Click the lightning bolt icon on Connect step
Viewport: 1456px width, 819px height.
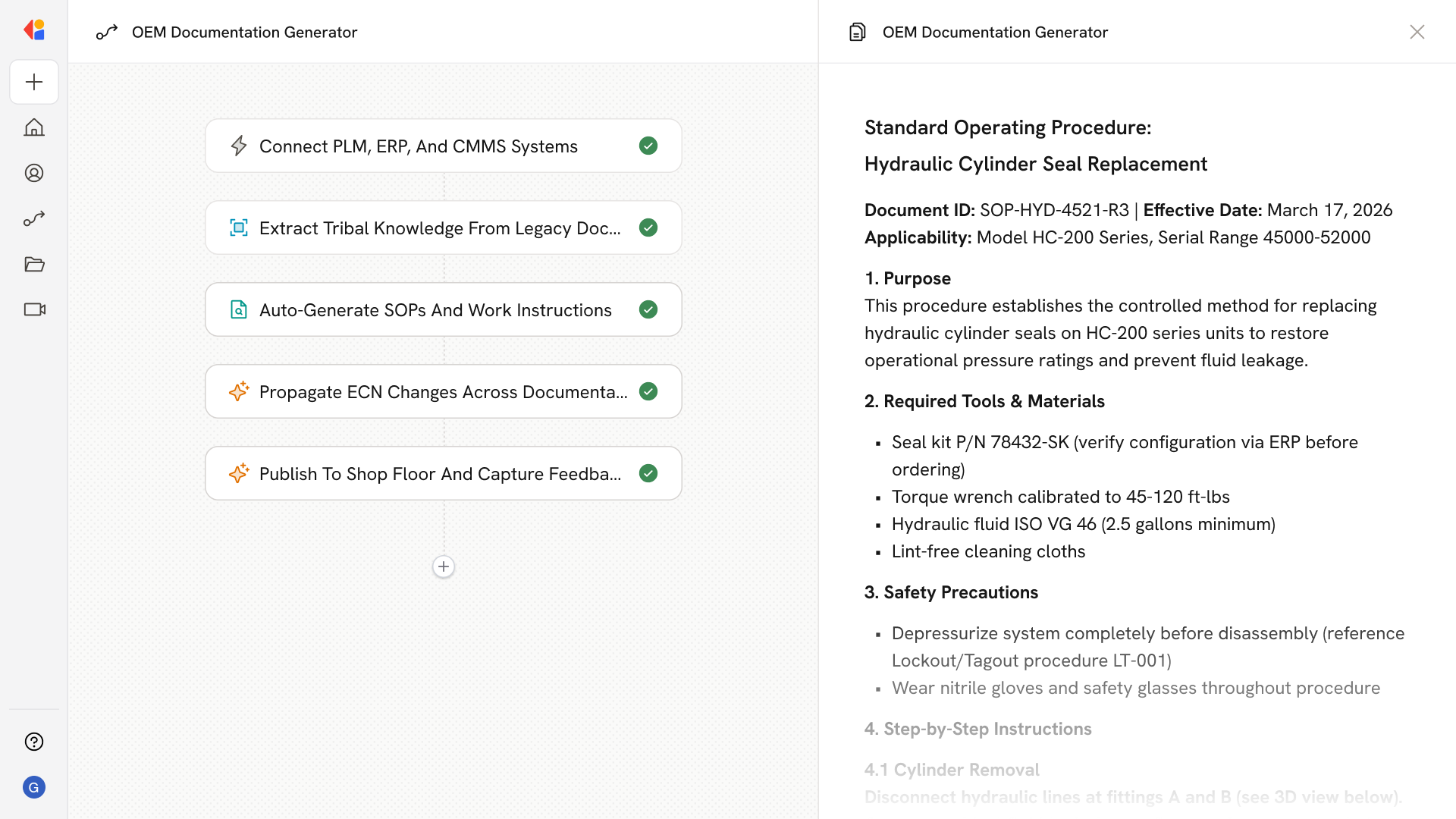[x=239, y=146]
